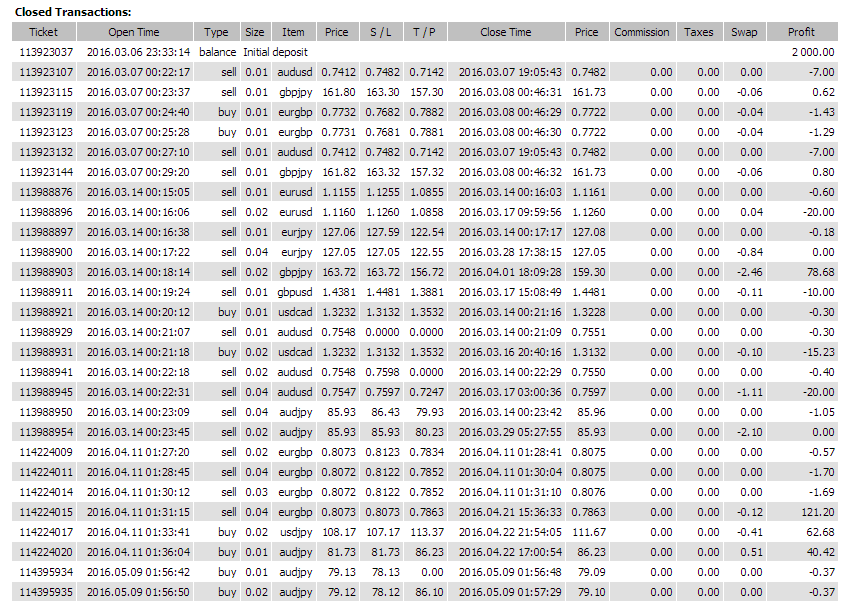The height and width of the screenshot is (603, 847).
Task: Click the 108.17 open price cell
Action: (339, 532)
